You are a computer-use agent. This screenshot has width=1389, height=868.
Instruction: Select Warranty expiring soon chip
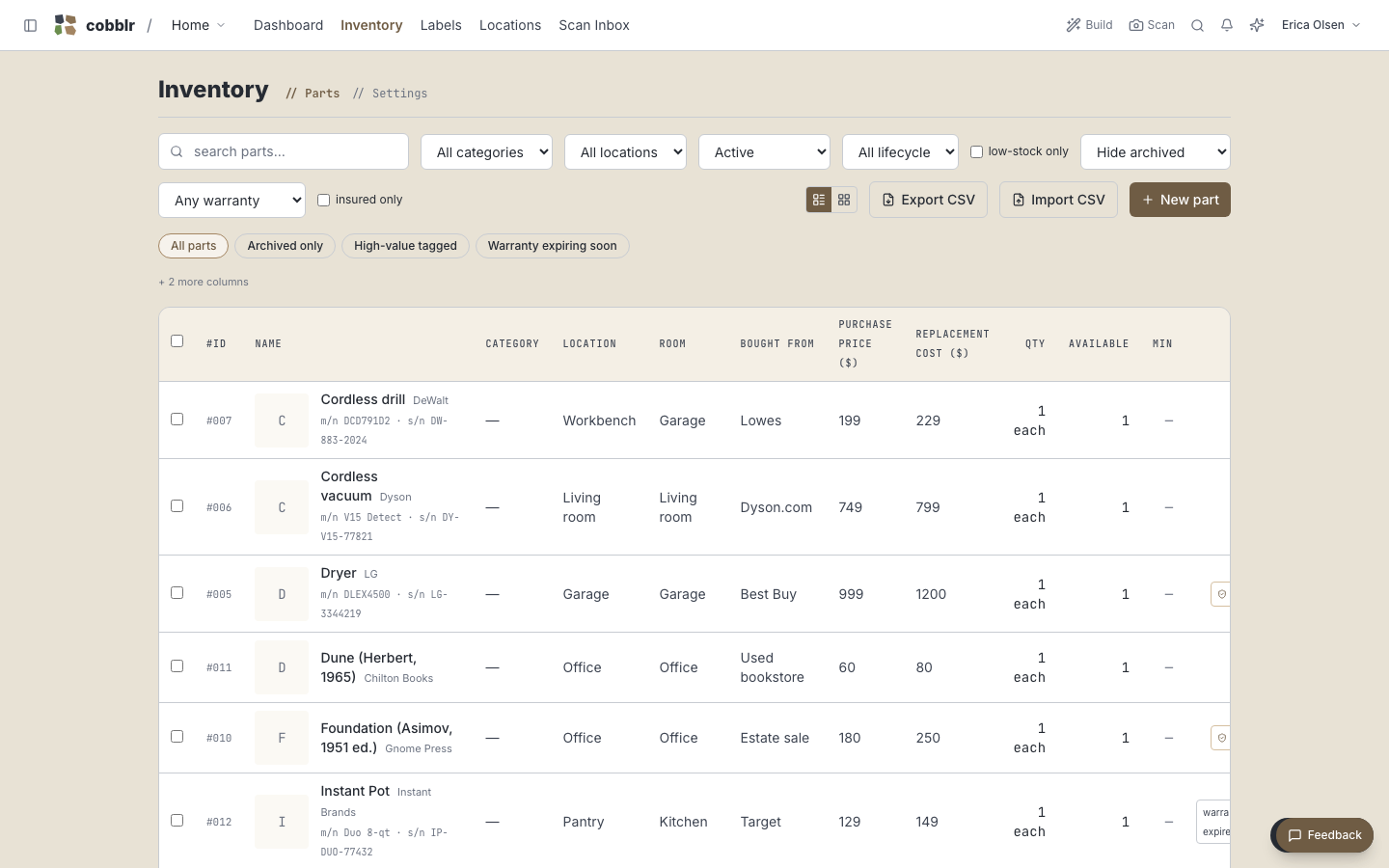[x=552, y=246]
